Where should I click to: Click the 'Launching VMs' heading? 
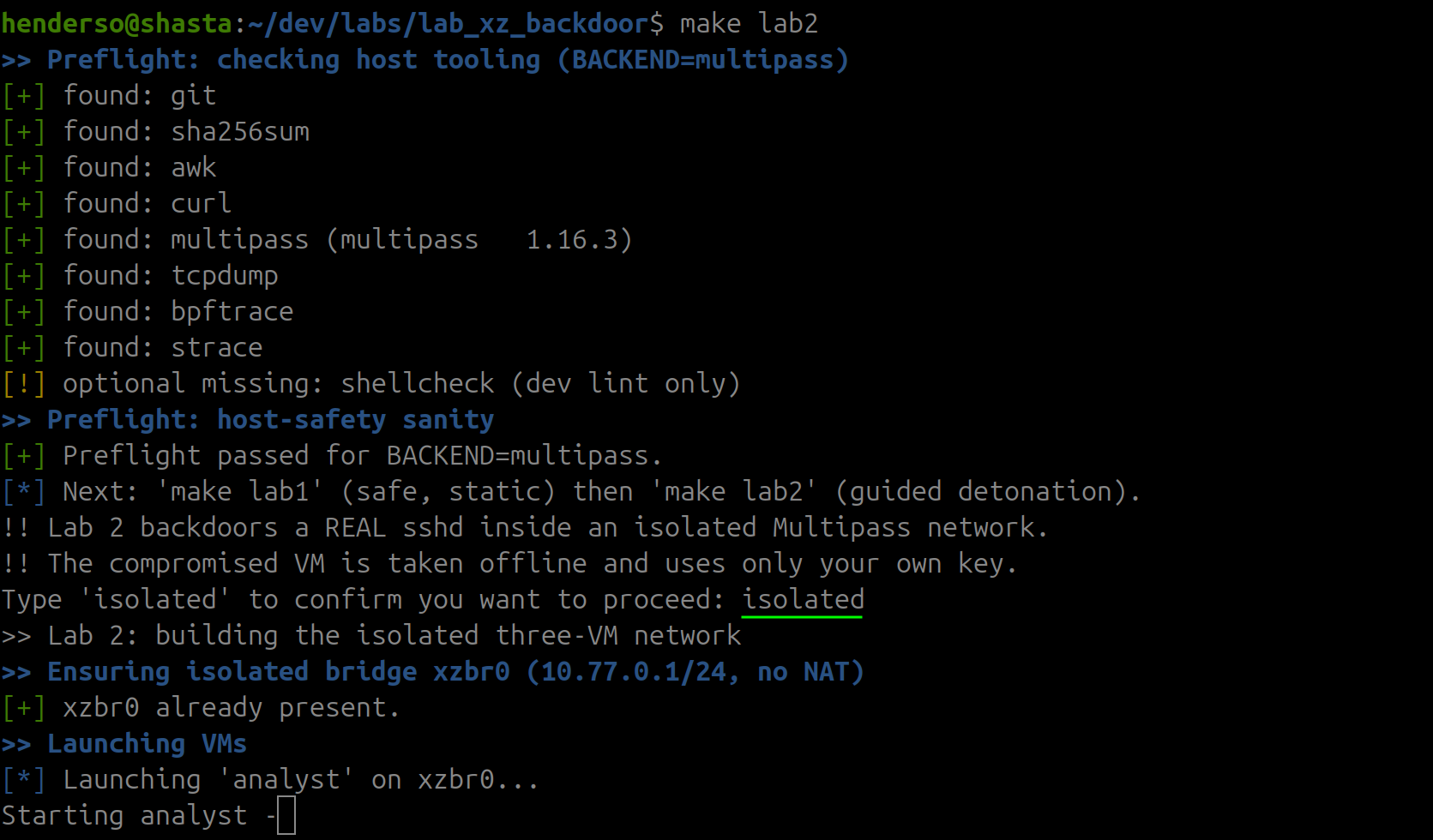(x=147, y=743)
